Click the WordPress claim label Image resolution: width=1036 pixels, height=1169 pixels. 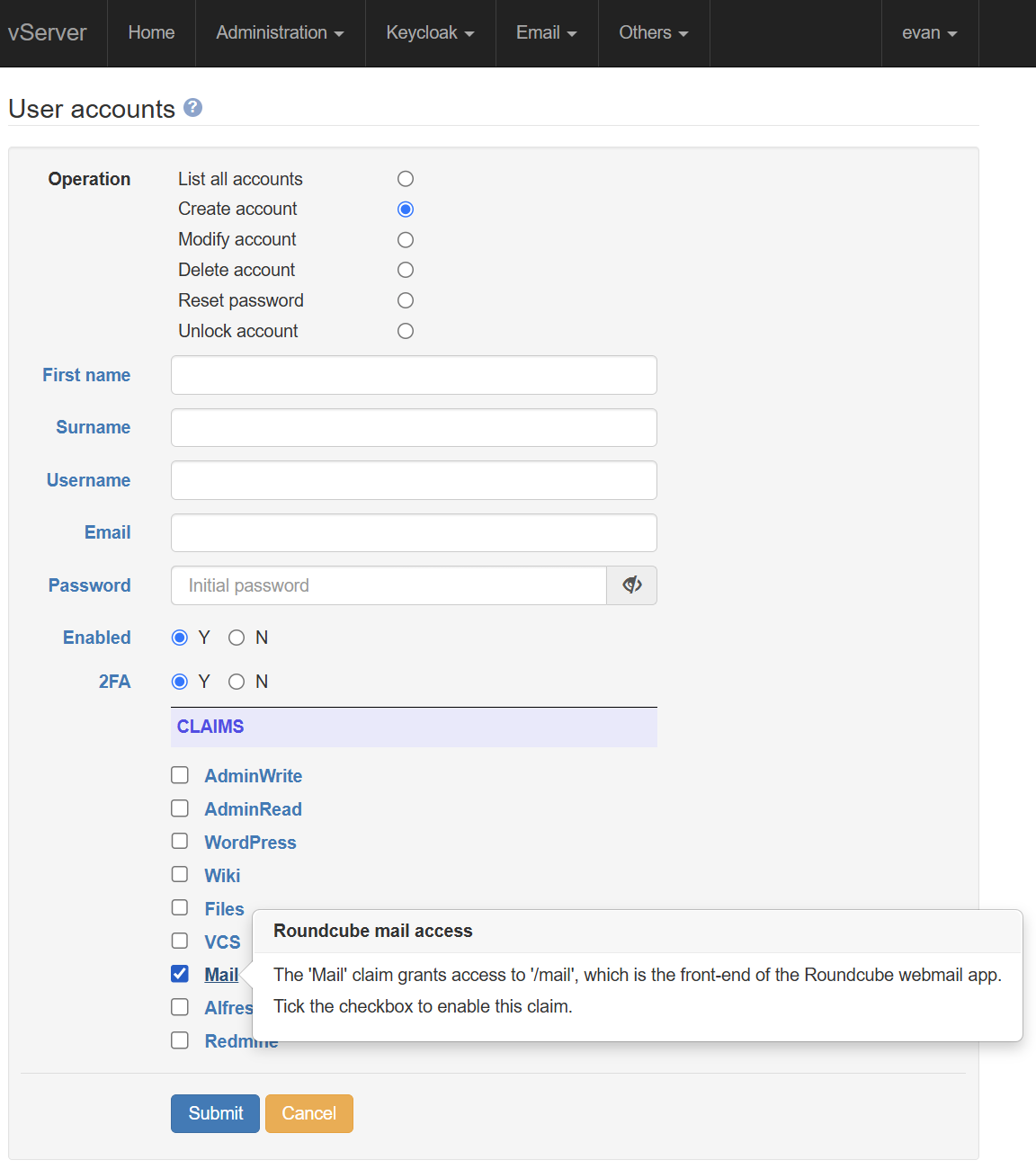[x=250, y=843]
